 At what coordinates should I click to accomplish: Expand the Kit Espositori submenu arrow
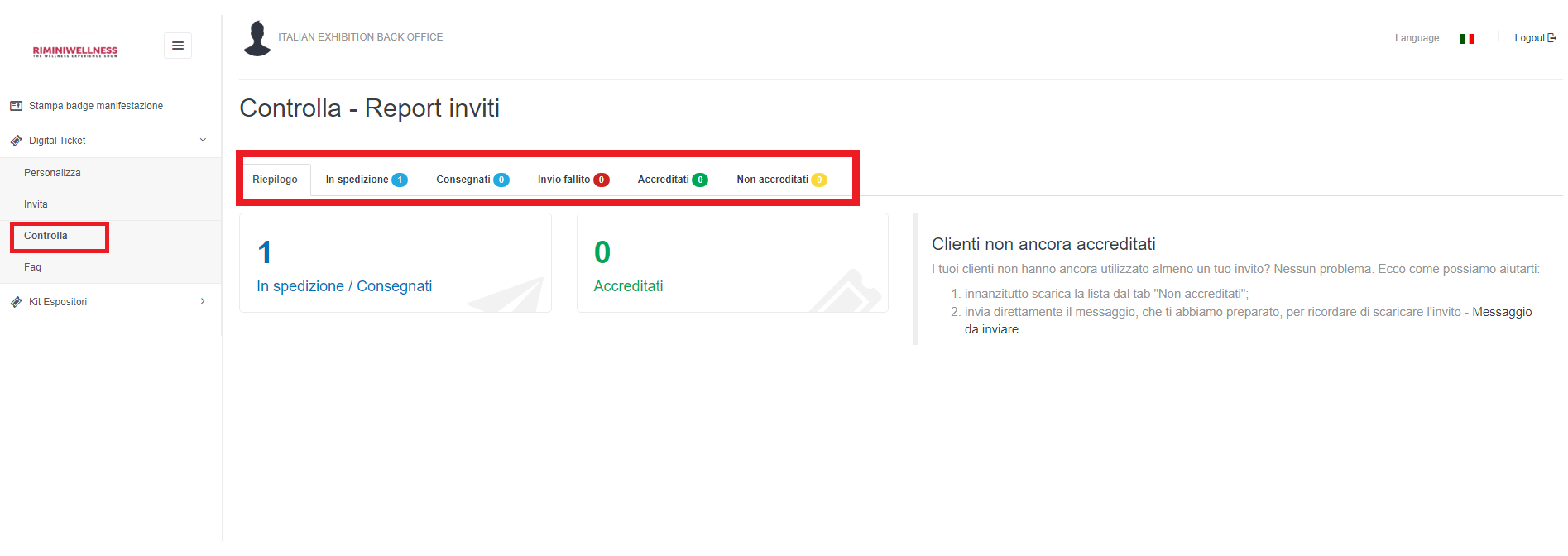coord(203,301)
